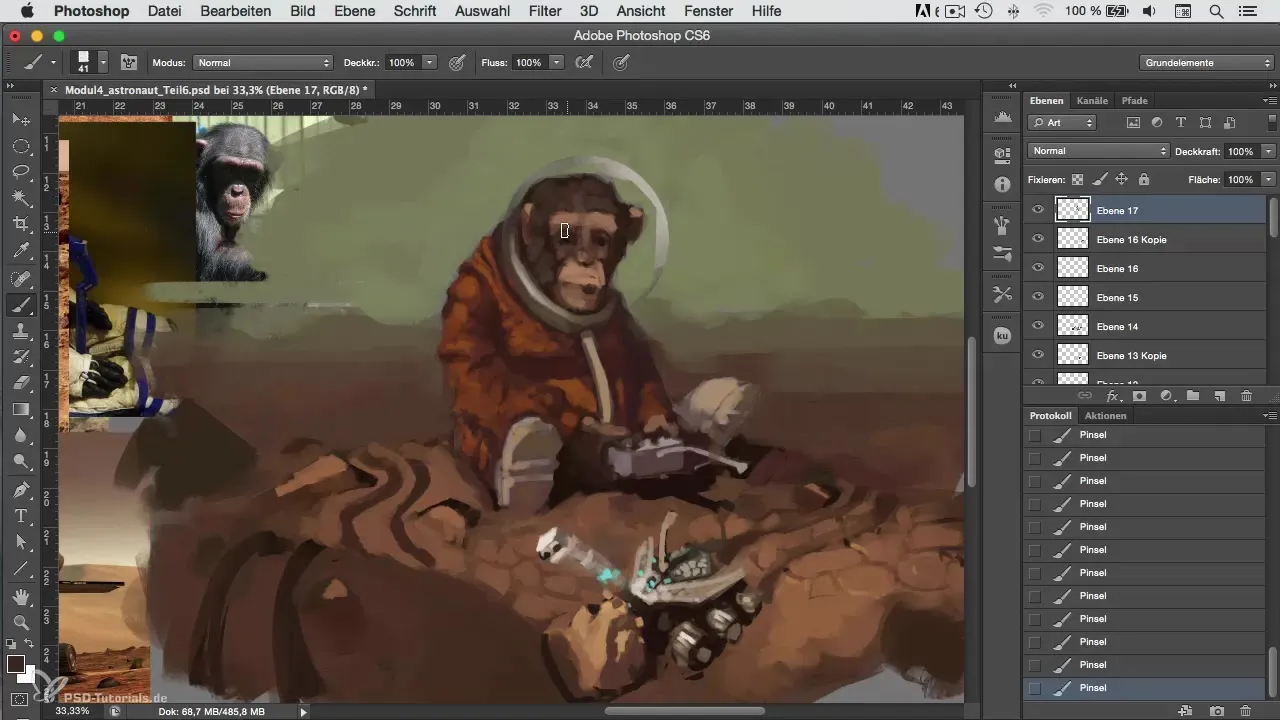Open Grundelemente workspace dropdown

pos(1206,62)
